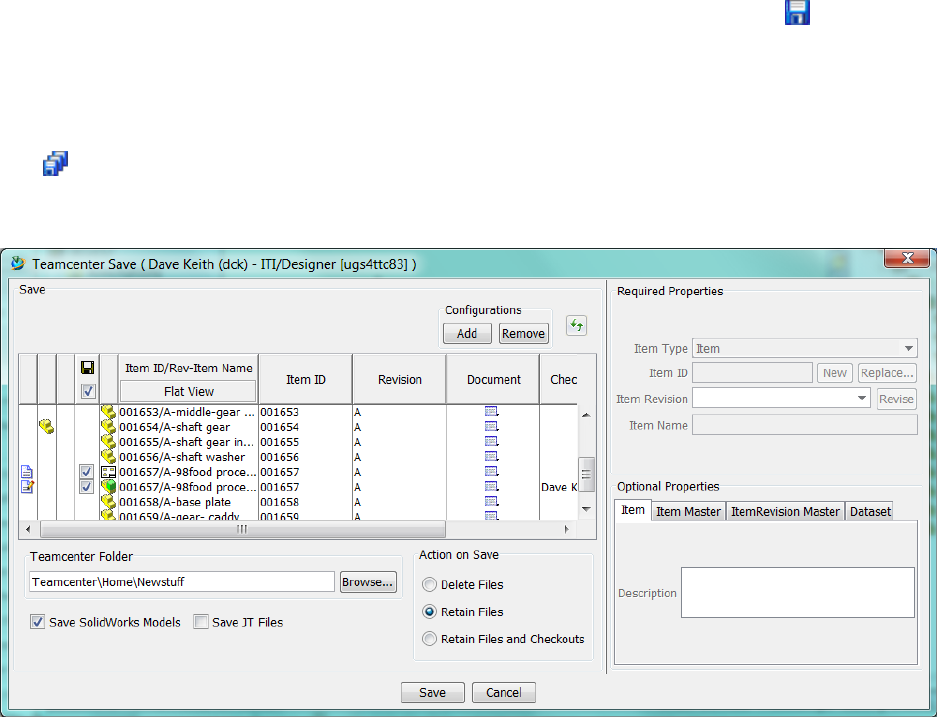Click the drawing icon of first 001657 row
Viewport: 937px width, 717px height.
pyautogui.click(x=108, y=472)
